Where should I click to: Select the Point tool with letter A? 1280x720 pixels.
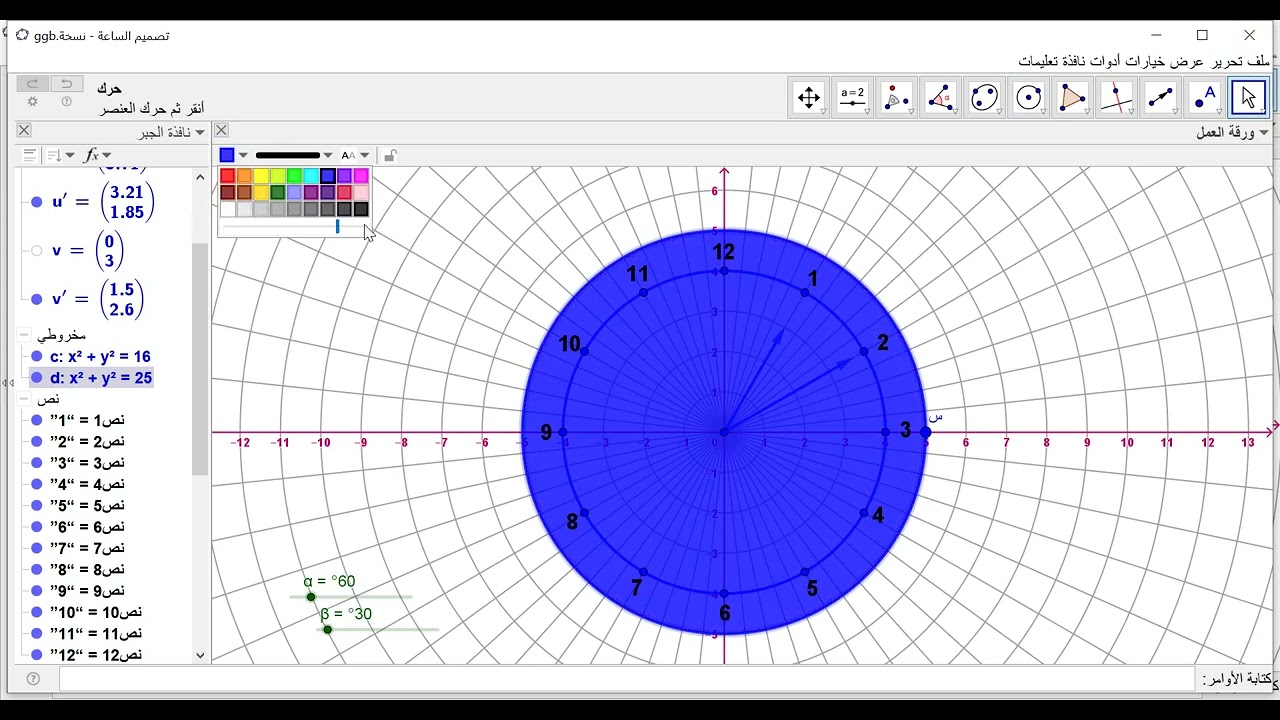[1204, 97]
